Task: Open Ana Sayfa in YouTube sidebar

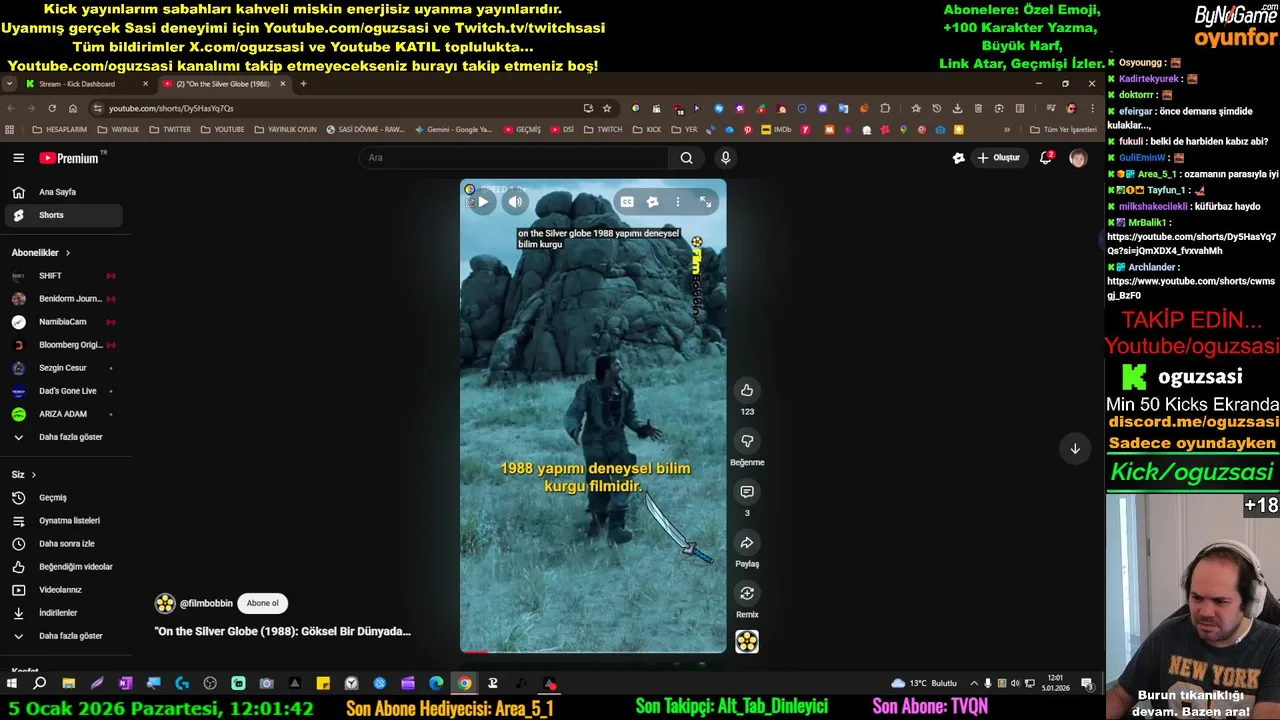Action: tap(62, 192)
